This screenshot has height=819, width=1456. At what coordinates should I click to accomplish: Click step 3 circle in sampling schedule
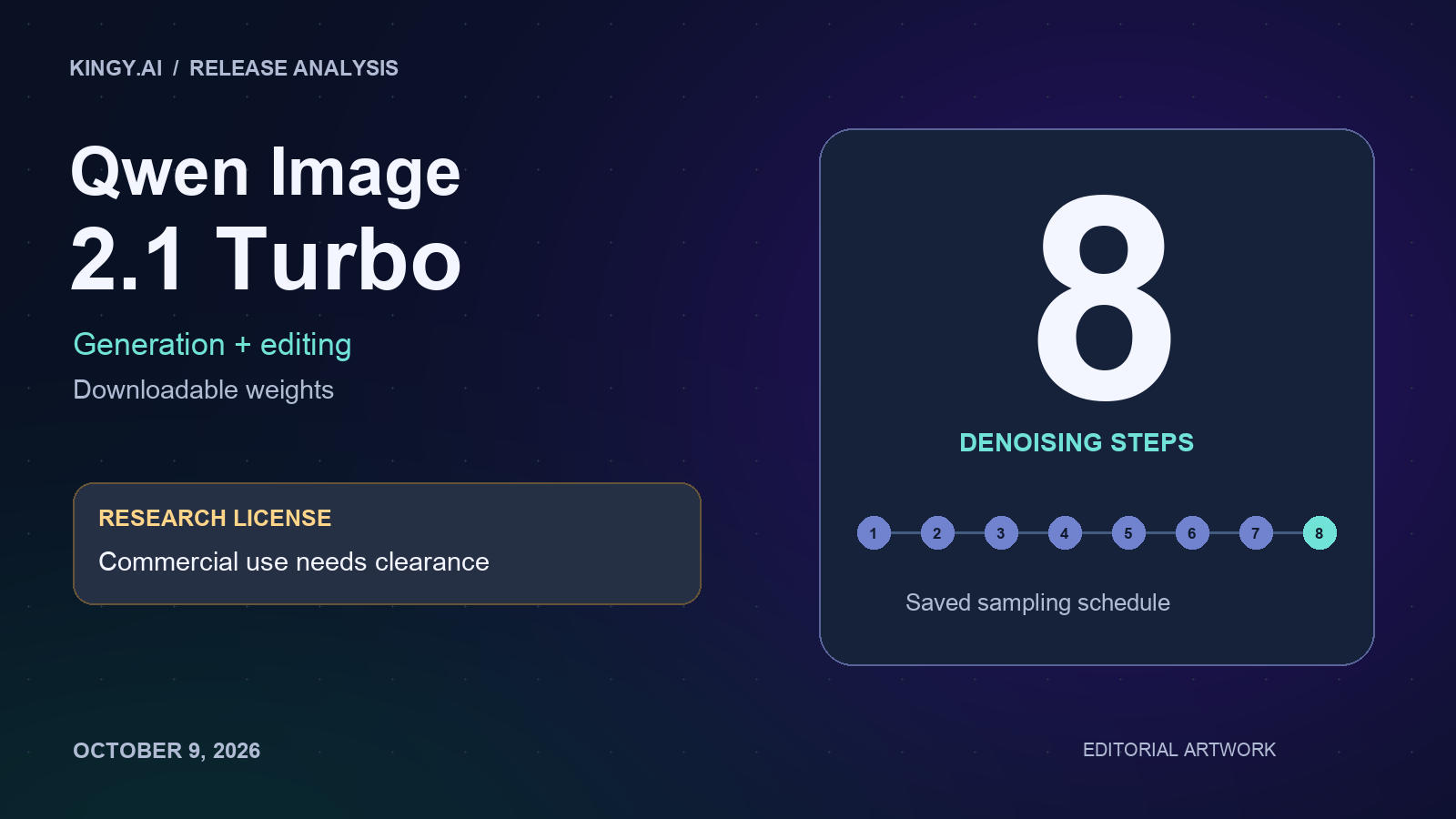click(x=1001, y=533)
